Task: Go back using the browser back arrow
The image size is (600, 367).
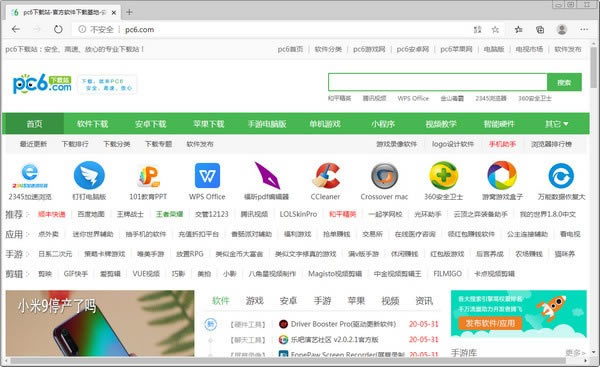Action: tap(16, 29)
